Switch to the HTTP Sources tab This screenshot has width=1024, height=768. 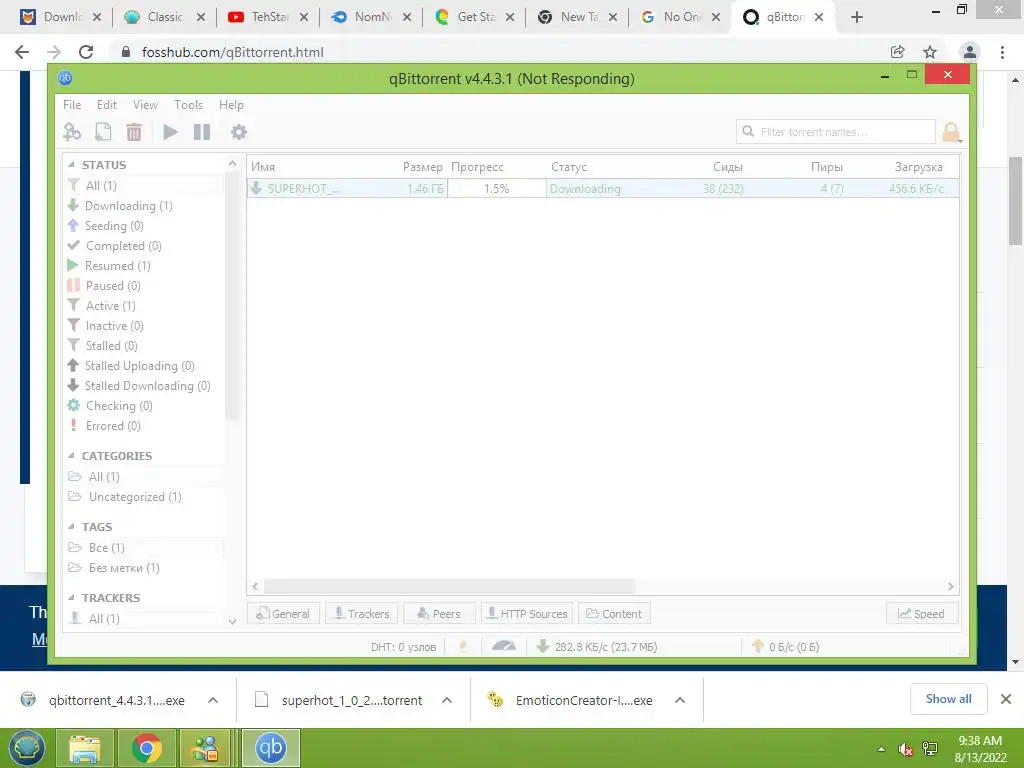527,614
